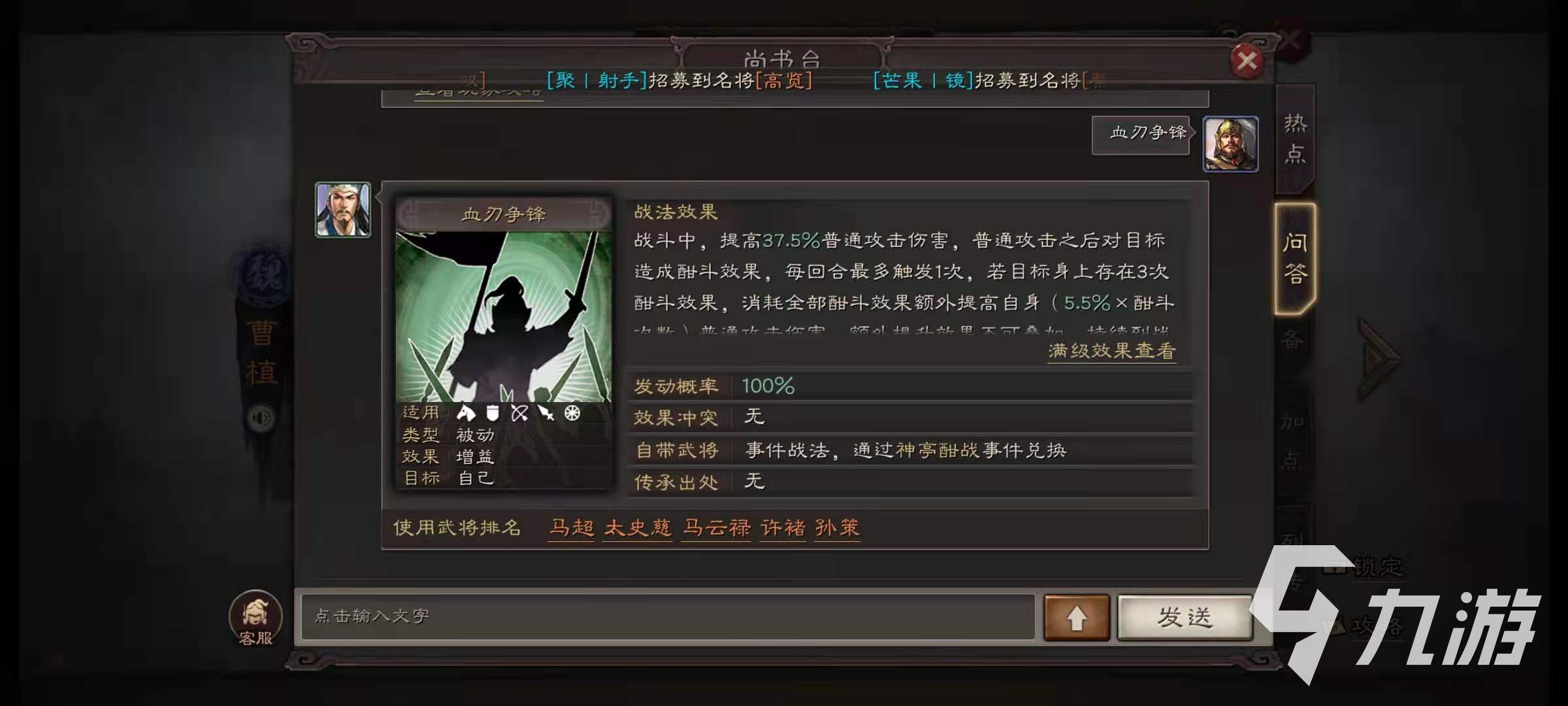
Task: Select the spear troop type icon
Action: click(x=546, y=412)
